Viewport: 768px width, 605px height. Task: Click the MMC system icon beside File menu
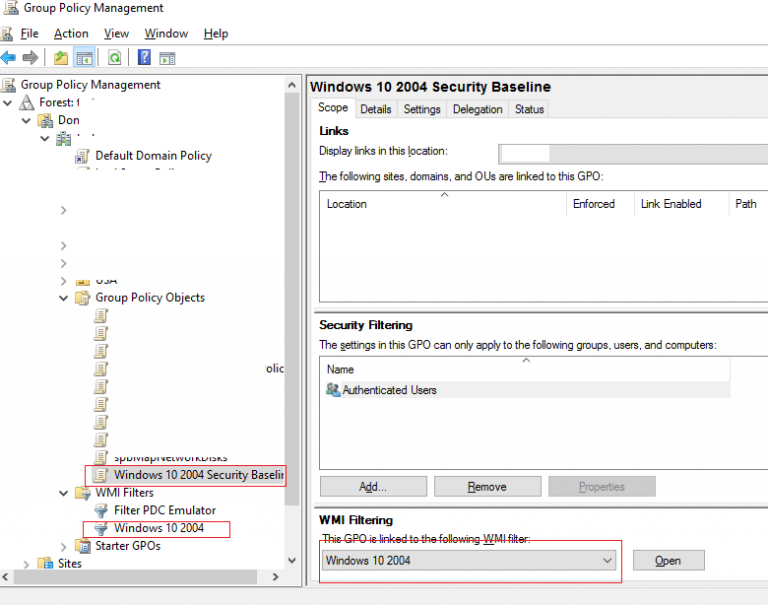coord(7,34)
